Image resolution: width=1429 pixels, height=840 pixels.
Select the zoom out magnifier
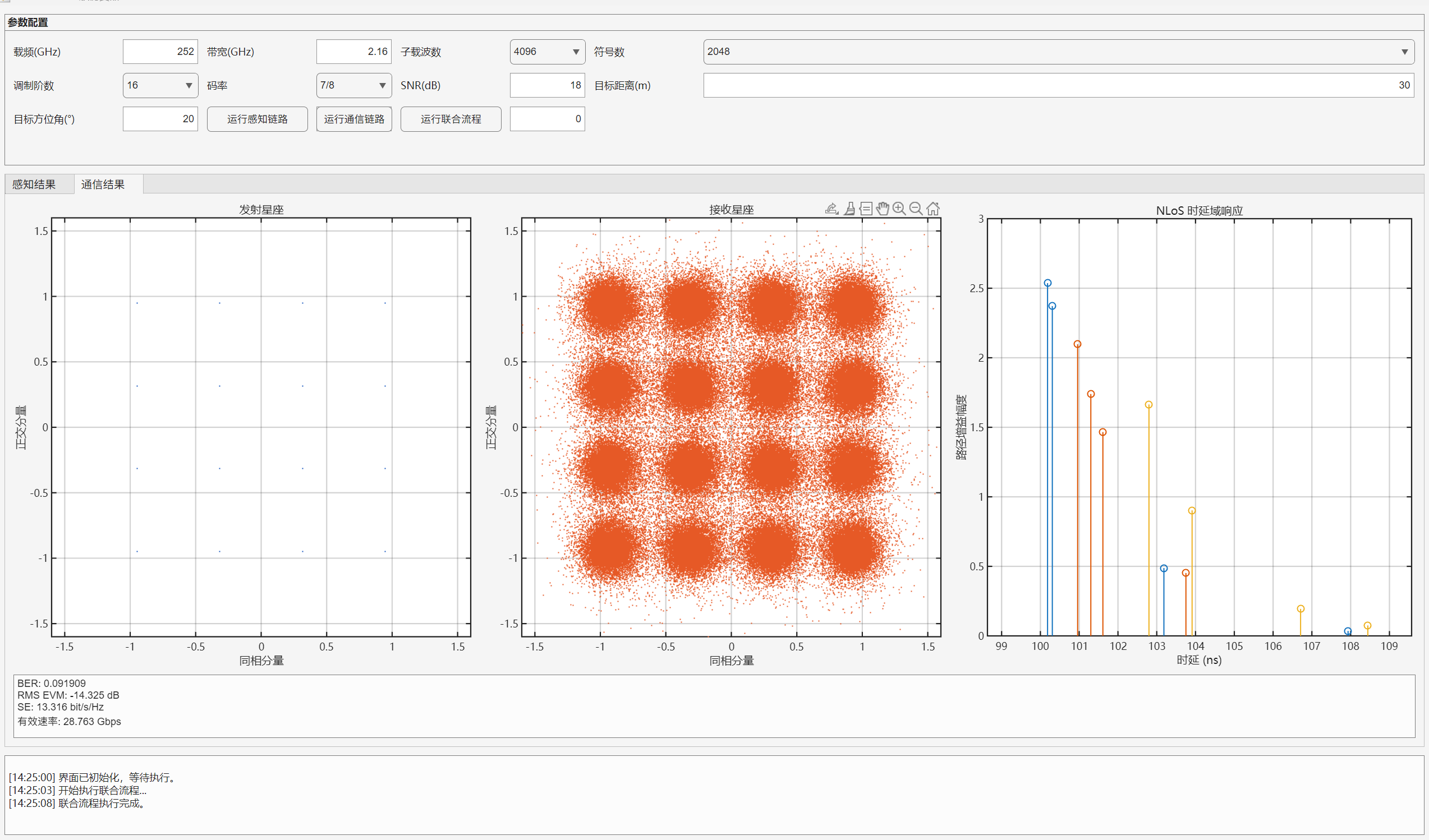pos(916,209)
